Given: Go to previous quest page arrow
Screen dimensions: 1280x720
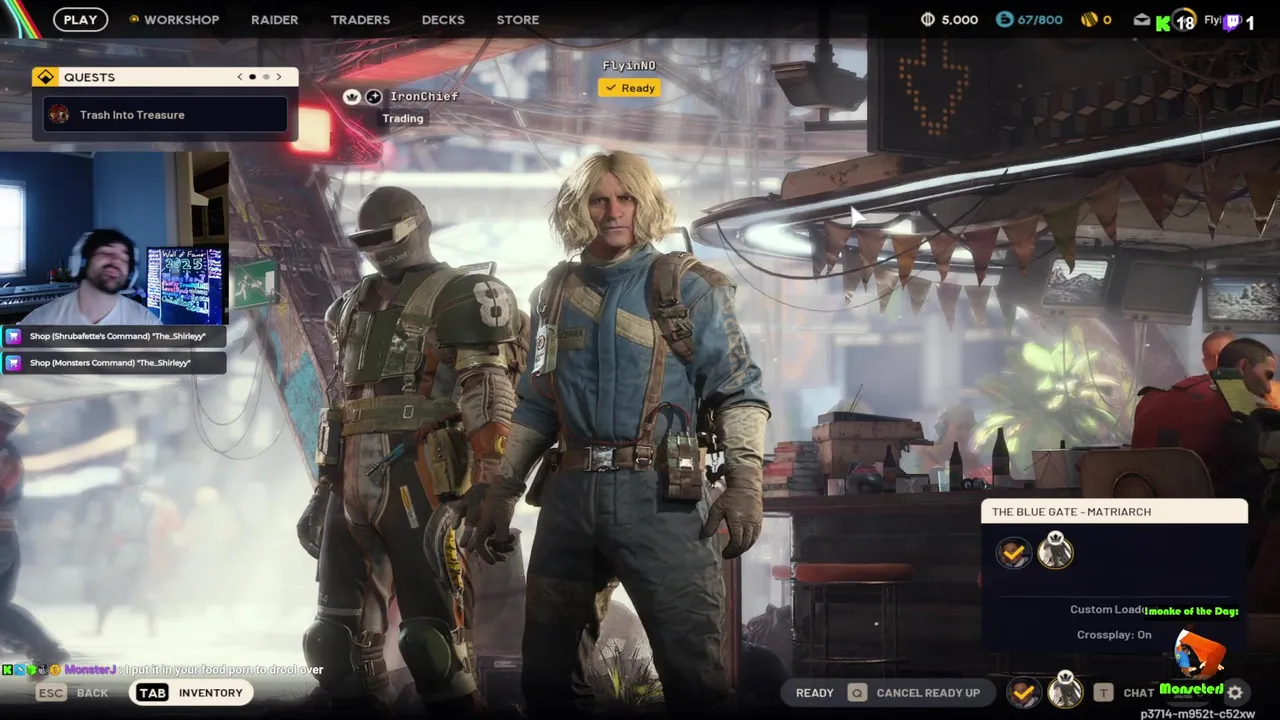Looking at the screenshot, I should pos(239,77).
